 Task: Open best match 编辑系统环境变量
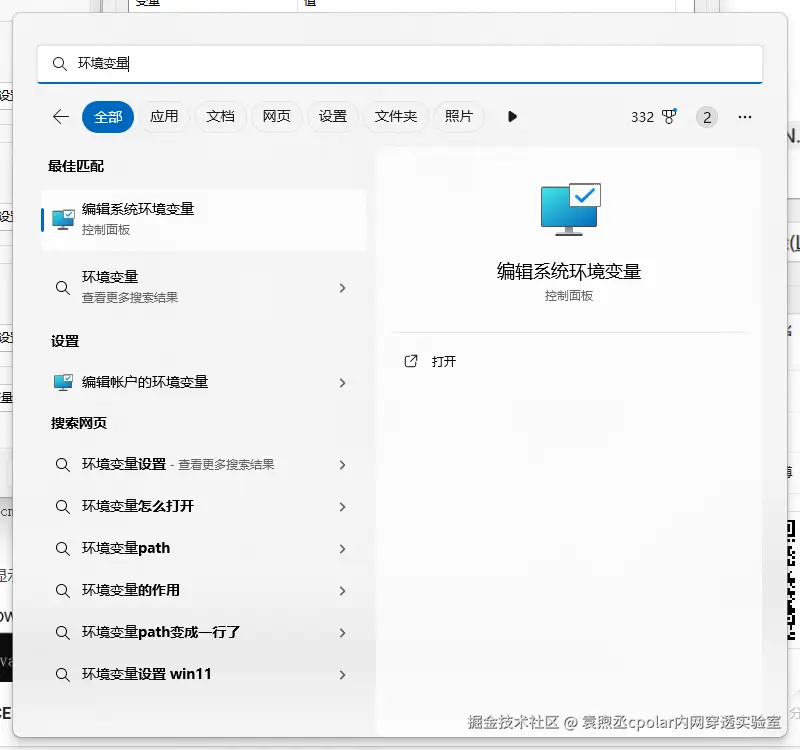(x=204, y=220)
